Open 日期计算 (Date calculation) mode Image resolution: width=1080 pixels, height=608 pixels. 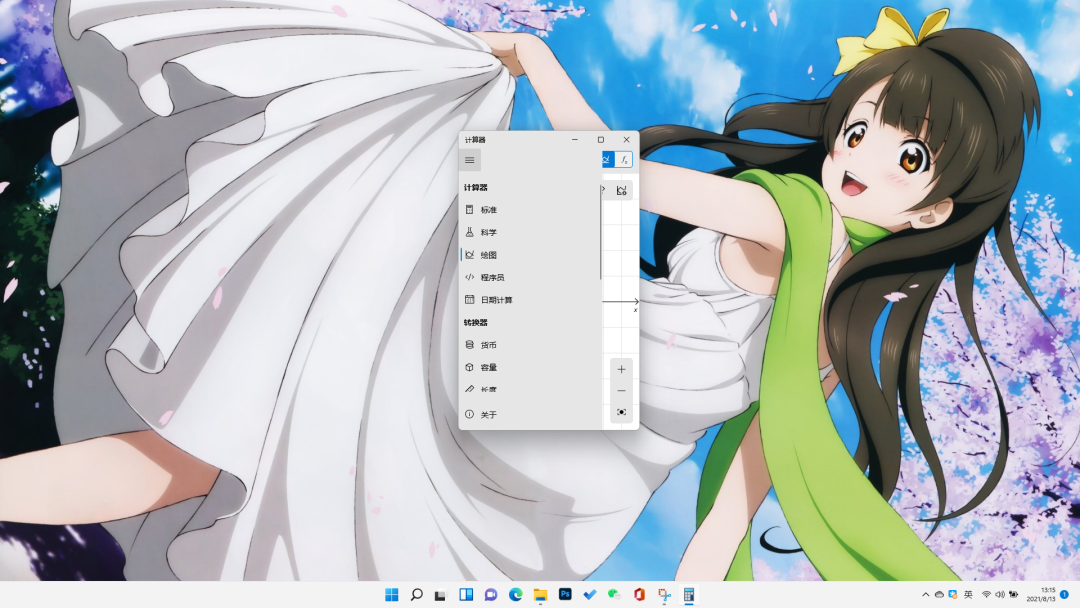[495, 300]
